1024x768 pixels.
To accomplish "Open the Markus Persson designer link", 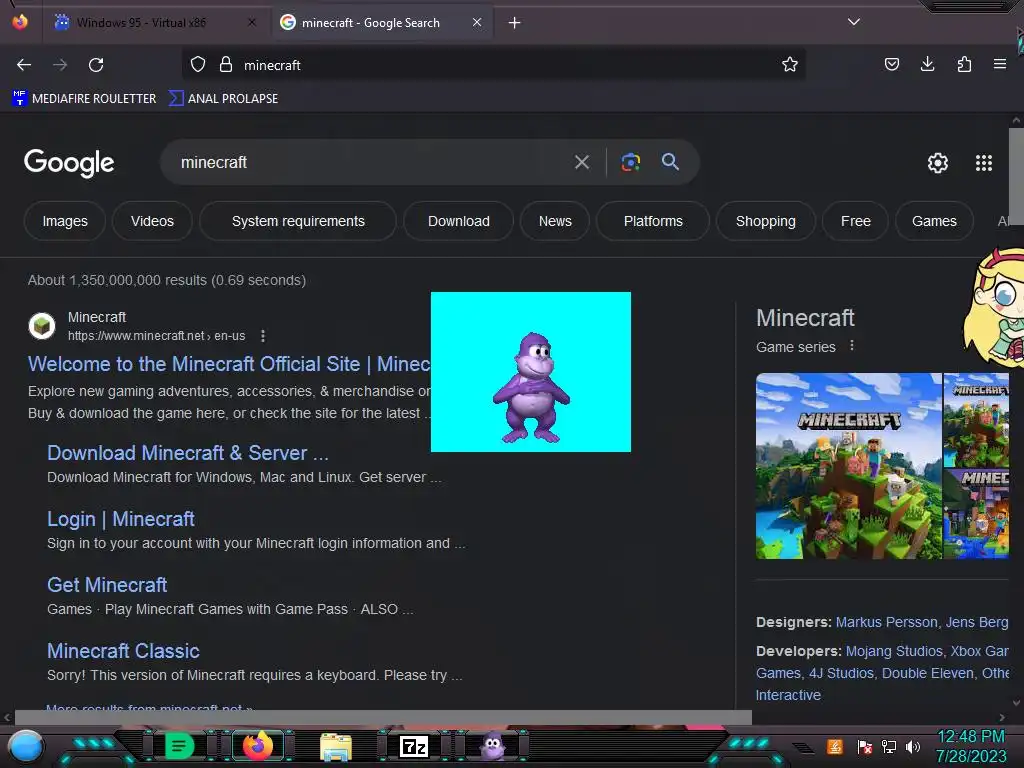I will (886, 622).
